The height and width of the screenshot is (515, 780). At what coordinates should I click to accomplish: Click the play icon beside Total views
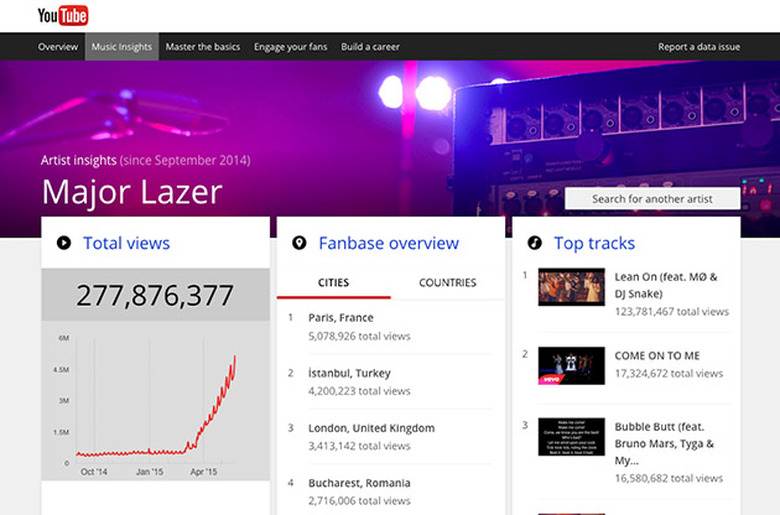coord(64,243)
